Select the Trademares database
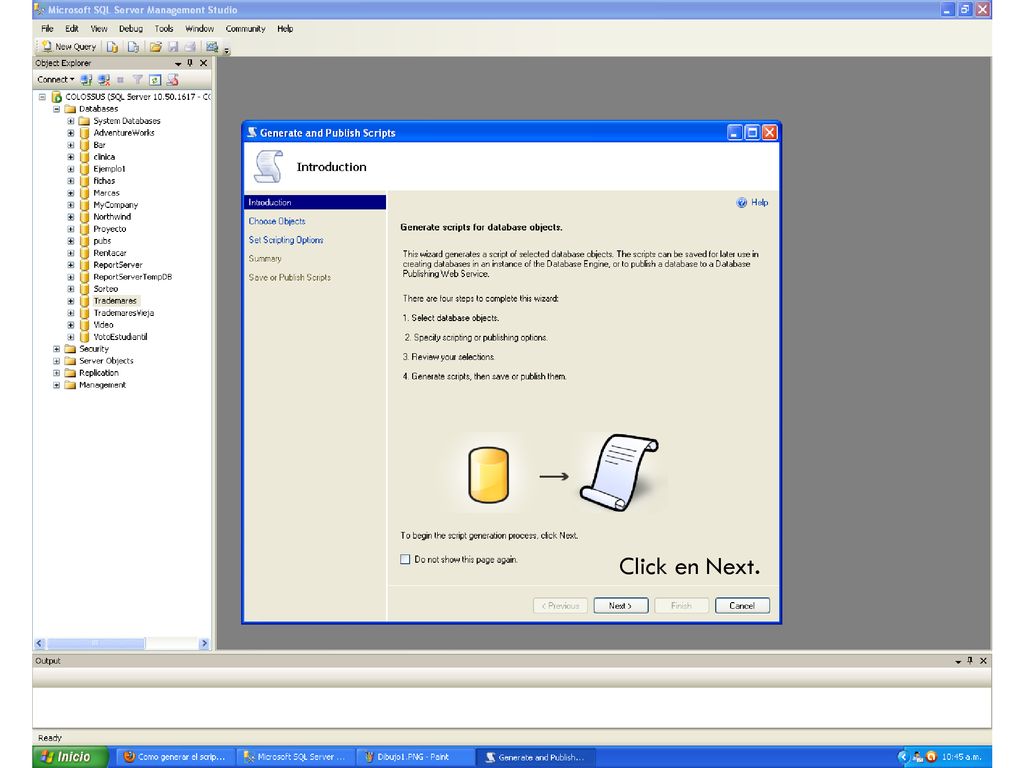 coord(115,300)
